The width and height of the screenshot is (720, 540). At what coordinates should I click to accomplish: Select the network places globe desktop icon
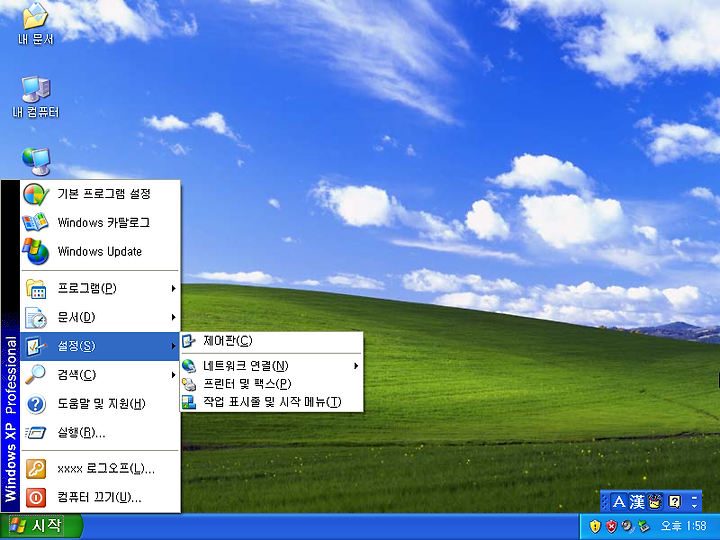click(36, 162)
